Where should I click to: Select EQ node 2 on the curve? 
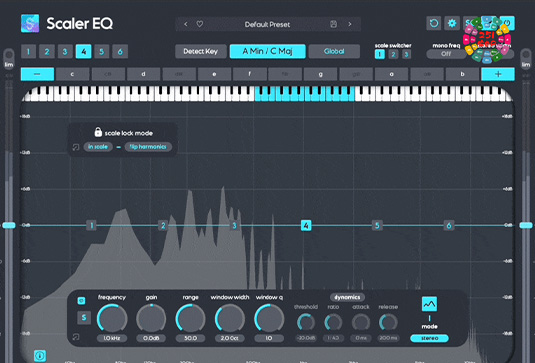point(163,225)
